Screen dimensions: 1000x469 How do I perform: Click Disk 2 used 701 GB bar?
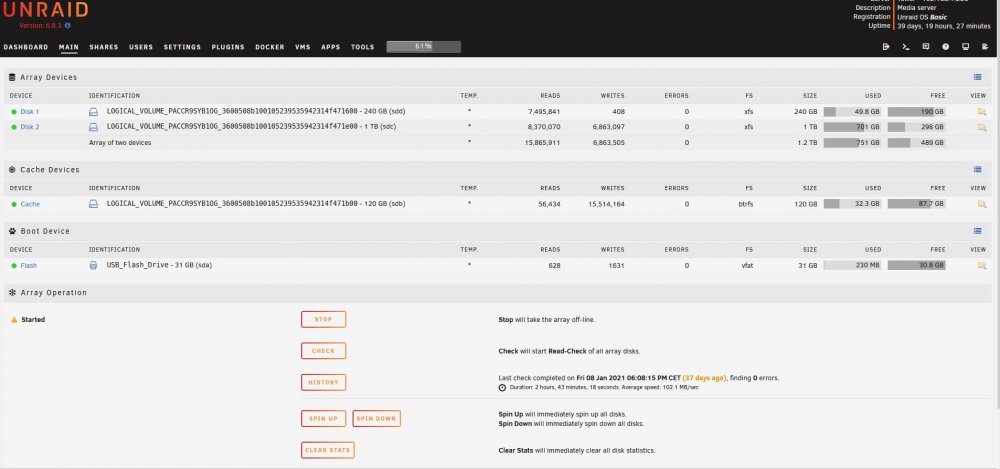tap(853, 127)
